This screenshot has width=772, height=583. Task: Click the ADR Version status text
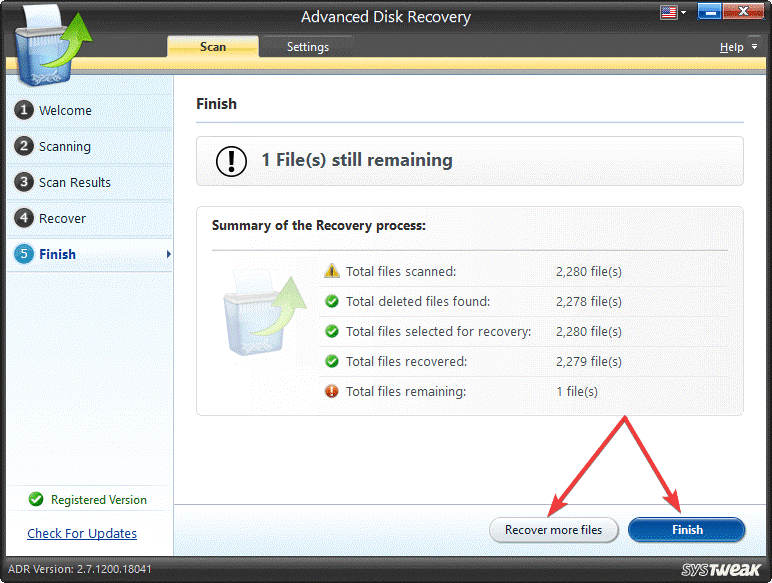click(x=80, y=569)
